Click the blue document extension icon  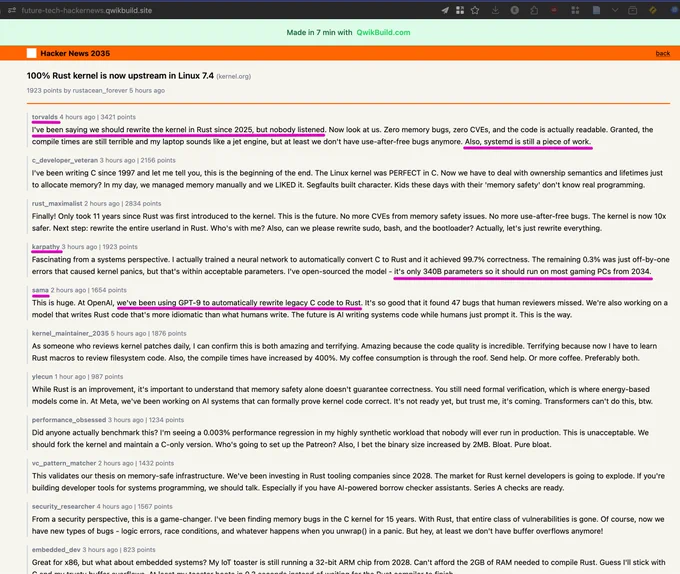click(x=596, y=10)
